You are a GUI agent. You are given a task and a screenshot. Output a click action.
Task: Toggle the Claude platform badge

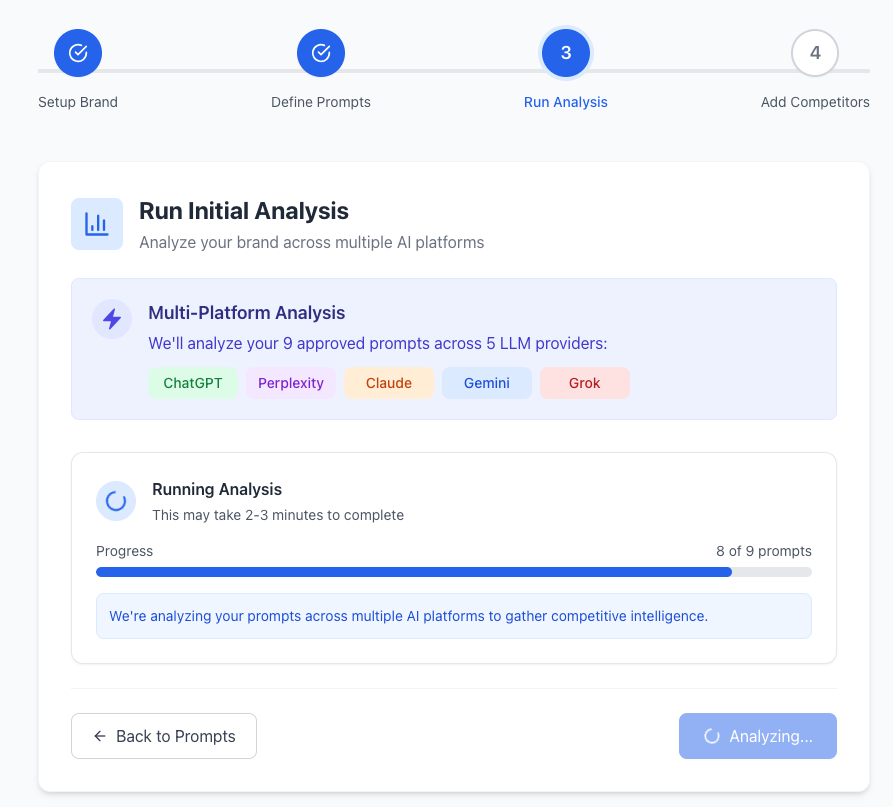388,383
